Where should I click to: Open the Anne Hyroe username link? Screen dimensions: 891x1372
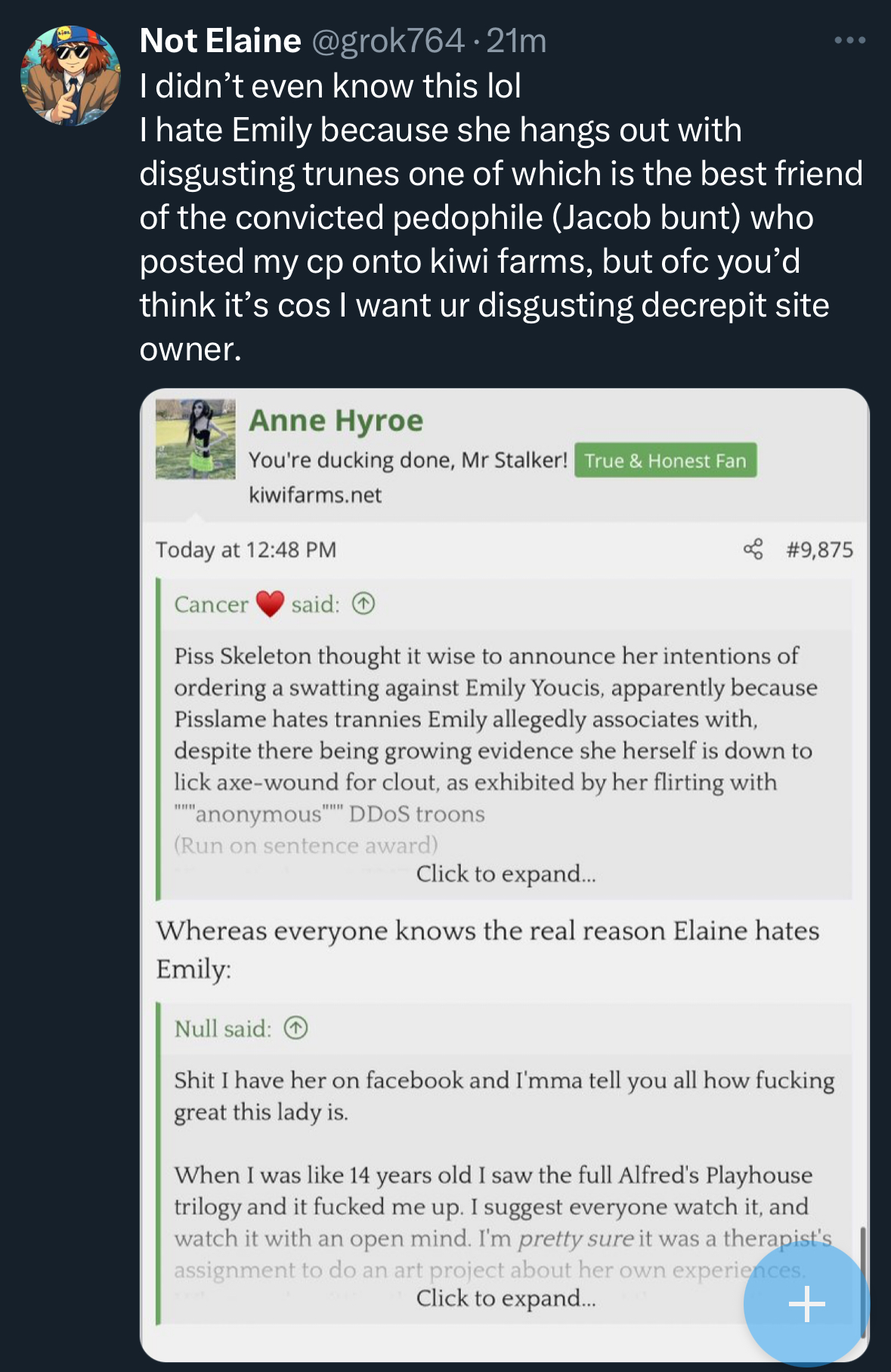click(x=336, y=421)
